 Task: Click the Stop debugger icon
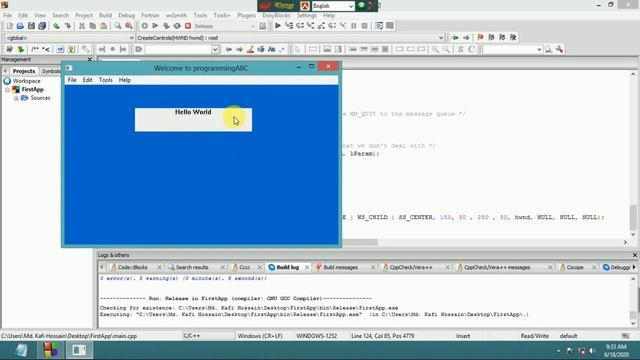point(364,26)
